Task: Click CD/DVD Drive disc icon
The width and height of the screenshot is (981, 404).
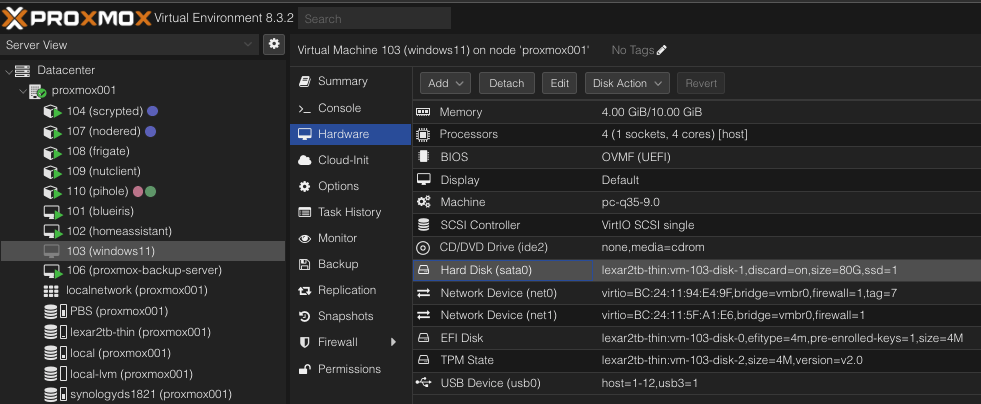Action: click(424, 248)
